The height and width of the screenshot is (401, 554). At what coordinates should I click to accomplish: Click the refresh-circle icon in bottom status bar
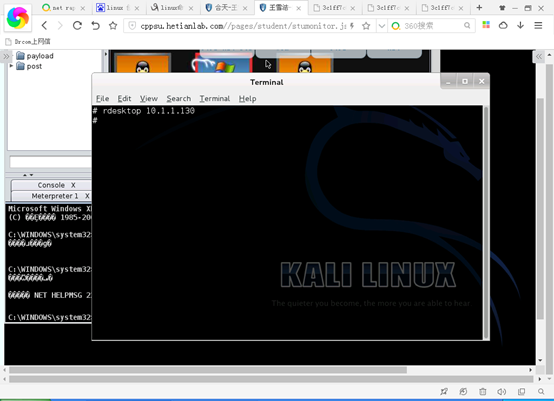click(463, 391)
